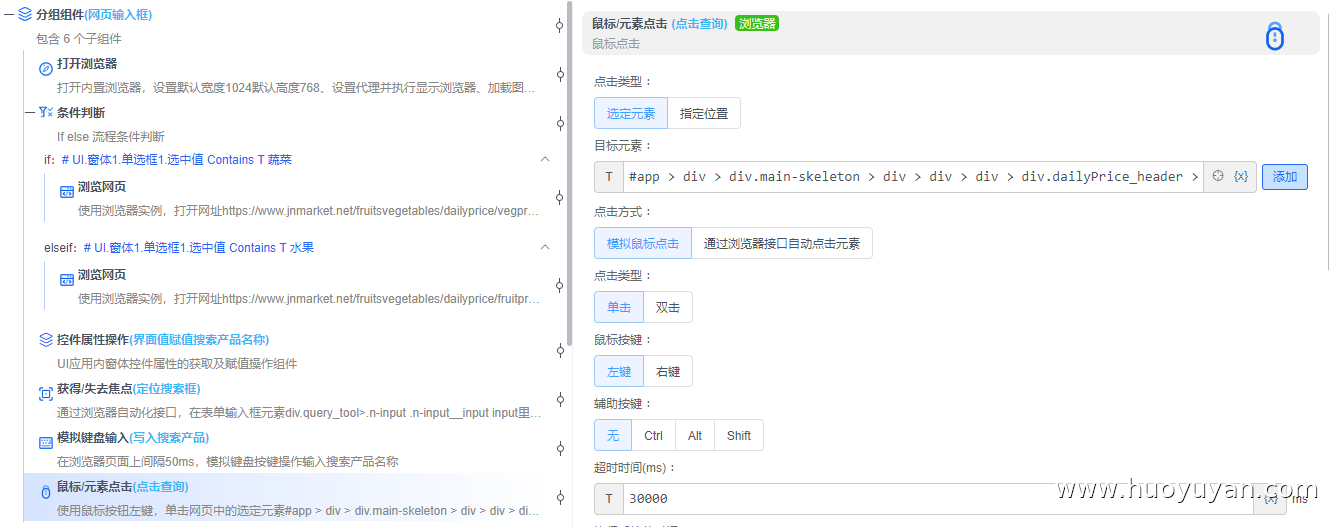The width and height of the screenshot is (1329, 527).
Task: Click the 目标元素 selector input field
Action: tap(912, 177)
